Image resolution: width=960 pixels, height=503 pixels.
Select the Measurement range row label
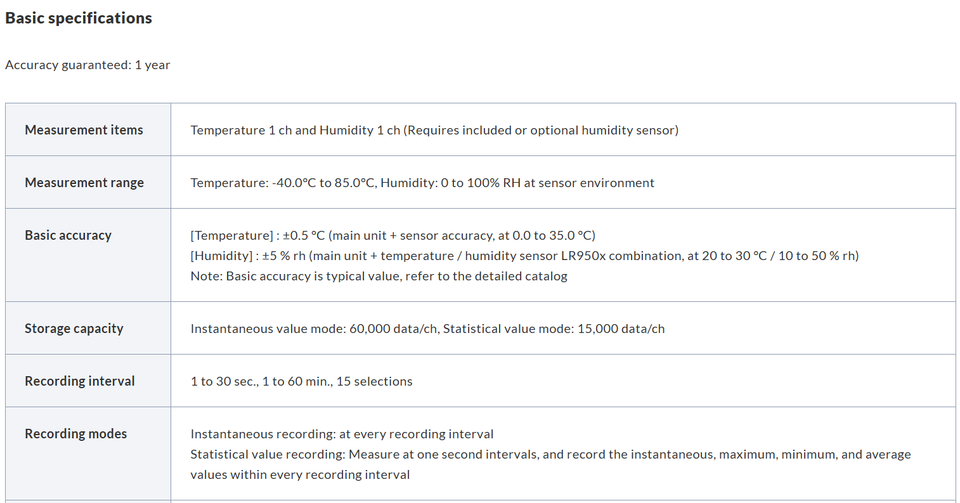(84, 182)
